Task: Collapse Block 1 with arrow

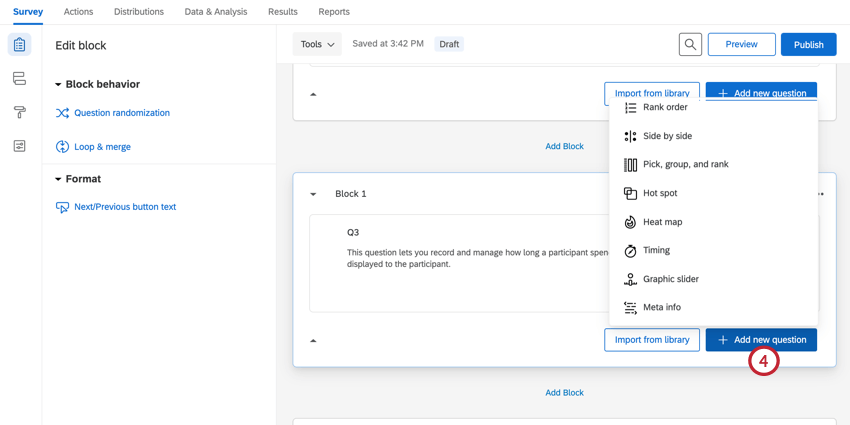Action: click(x=313, y=194)
